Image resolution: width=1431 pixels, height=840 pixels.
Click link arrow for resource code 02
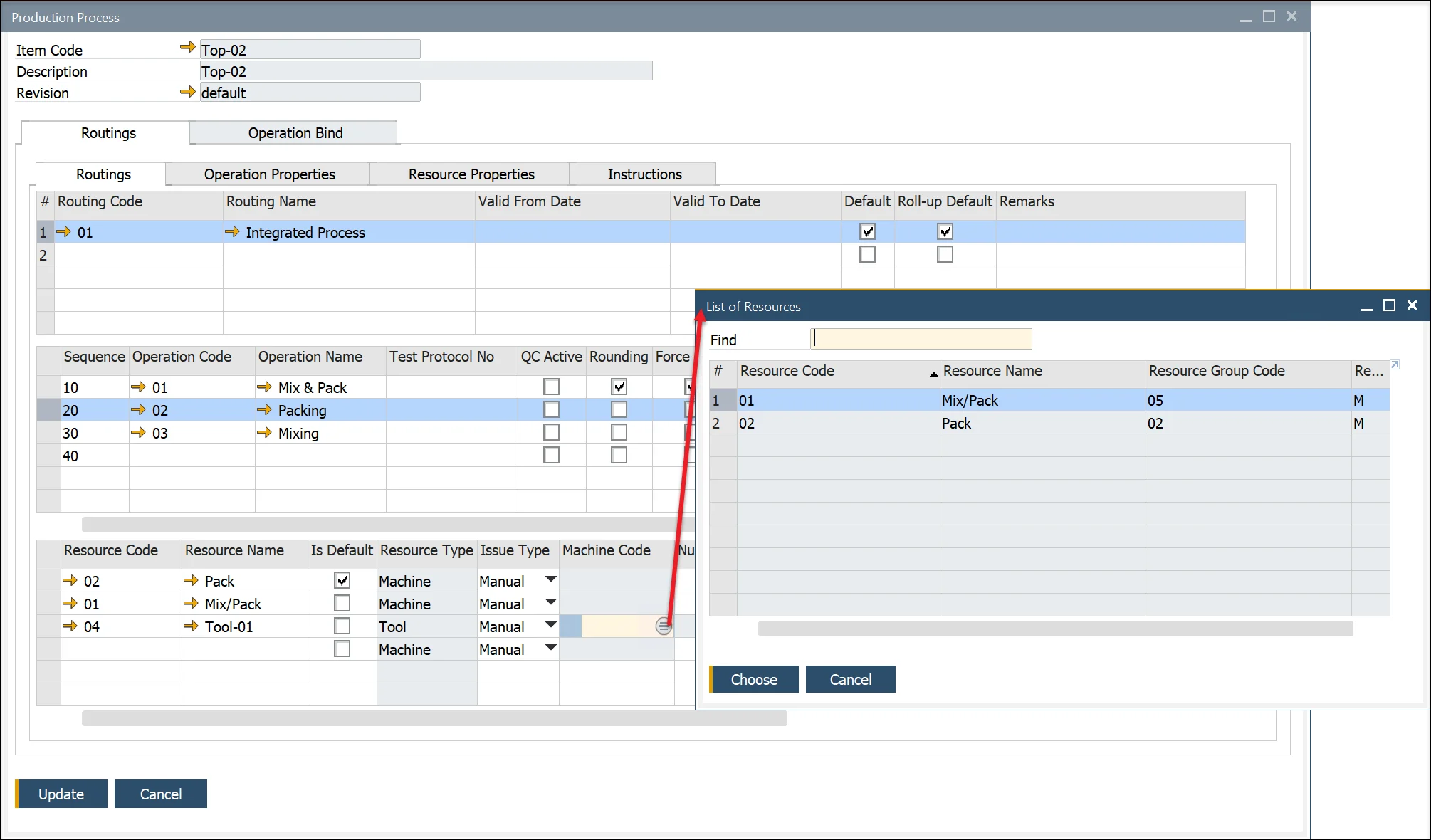point(70,581)
